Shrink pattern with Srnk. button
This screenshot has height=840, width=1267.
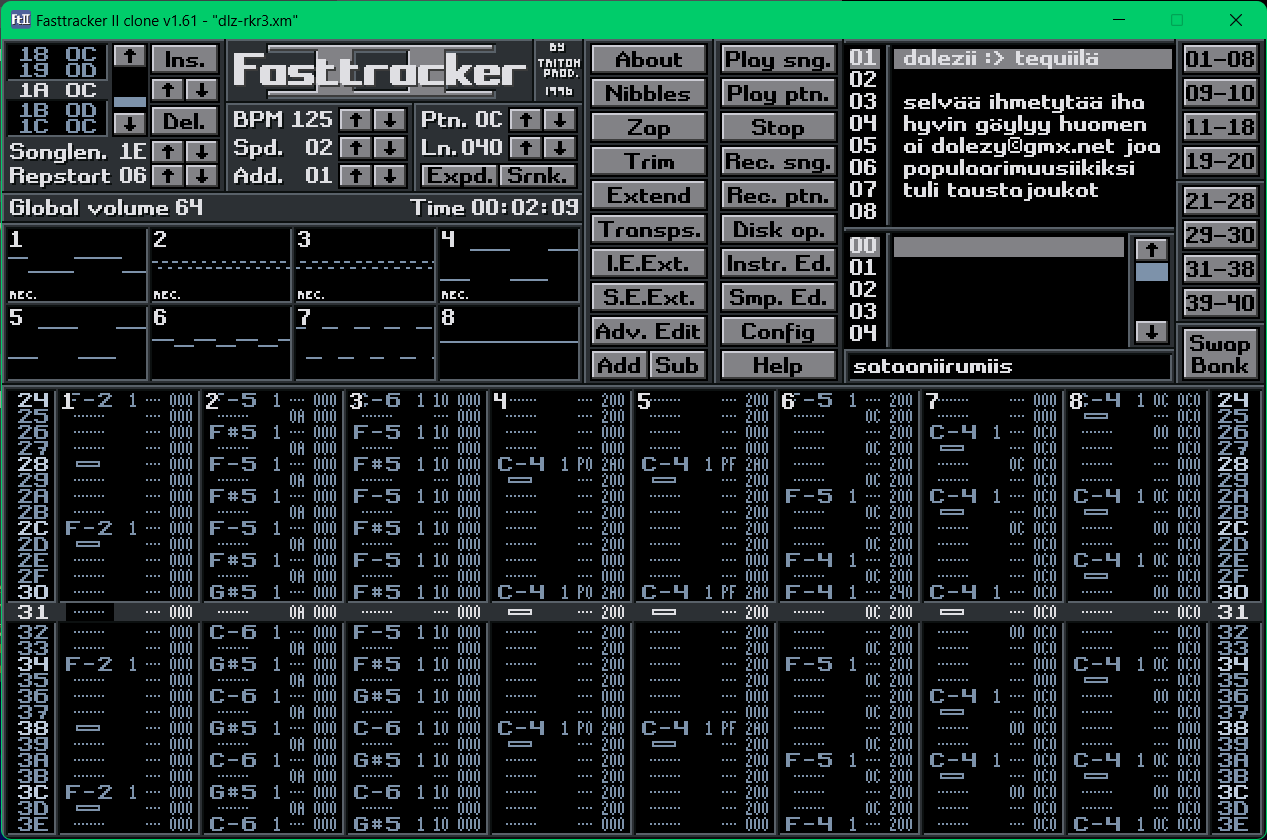pos(538,175)
